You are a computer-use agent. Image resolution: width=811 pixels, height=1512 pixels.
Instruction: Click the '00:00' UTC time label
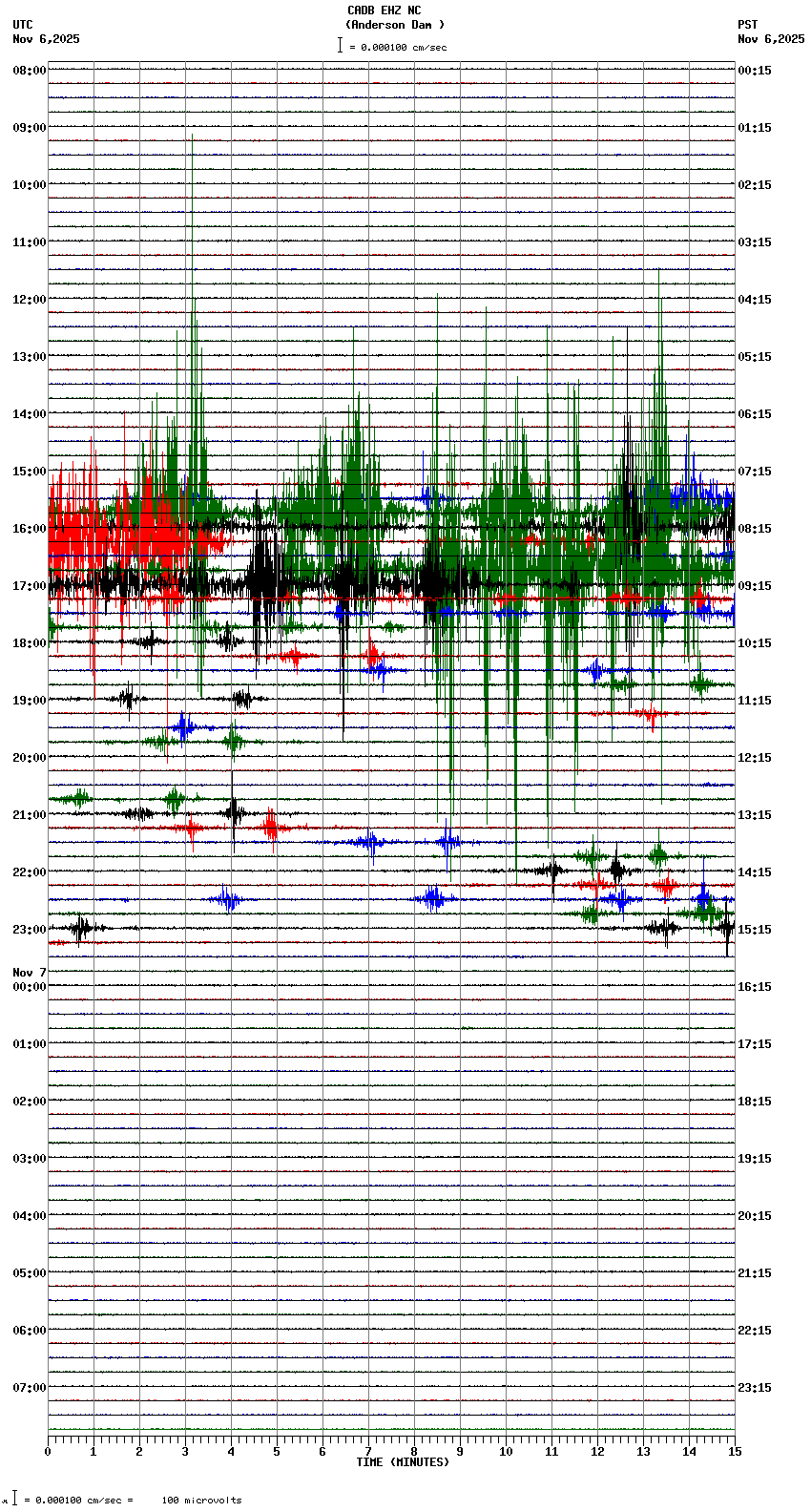coord(30,987)
